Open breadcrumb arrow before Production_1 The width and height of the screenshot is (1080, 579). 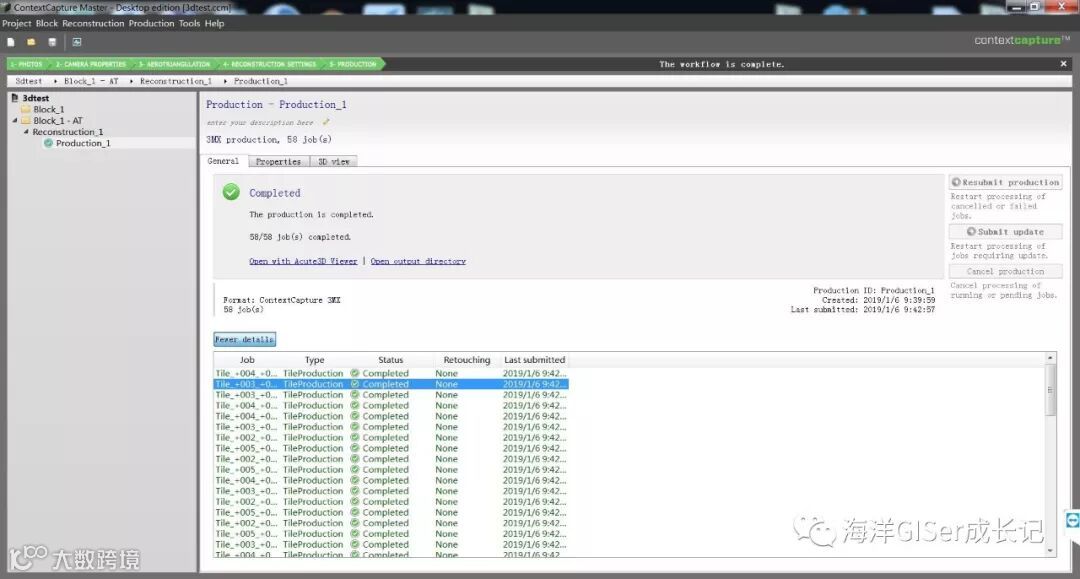(225, 81)
